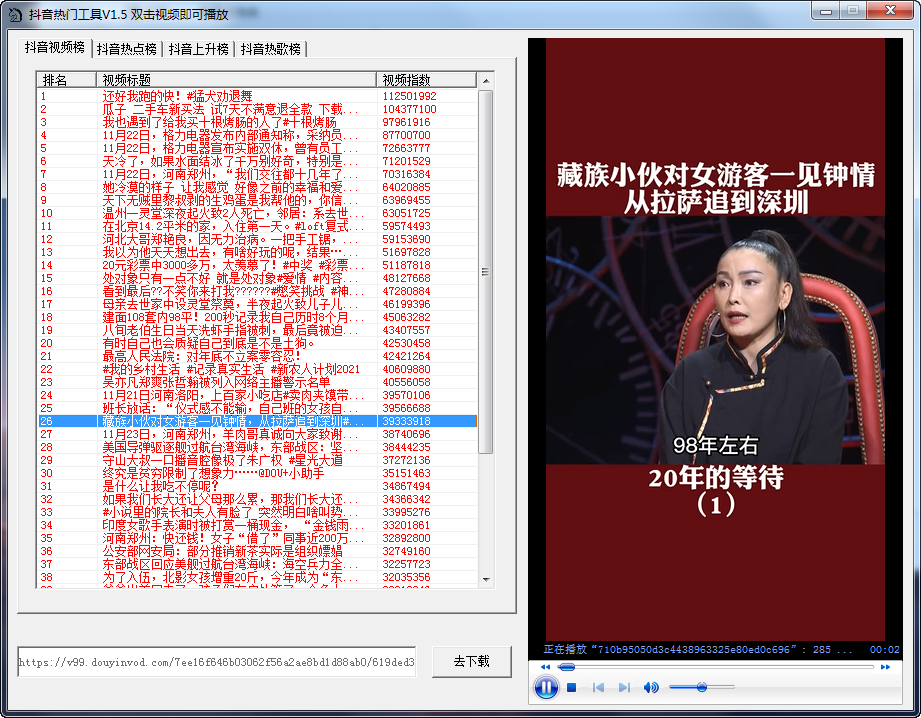The width and height of the screenshot is (921, 718).
Task: Select row 21 最高人民法院
Action: pos(257,356)
